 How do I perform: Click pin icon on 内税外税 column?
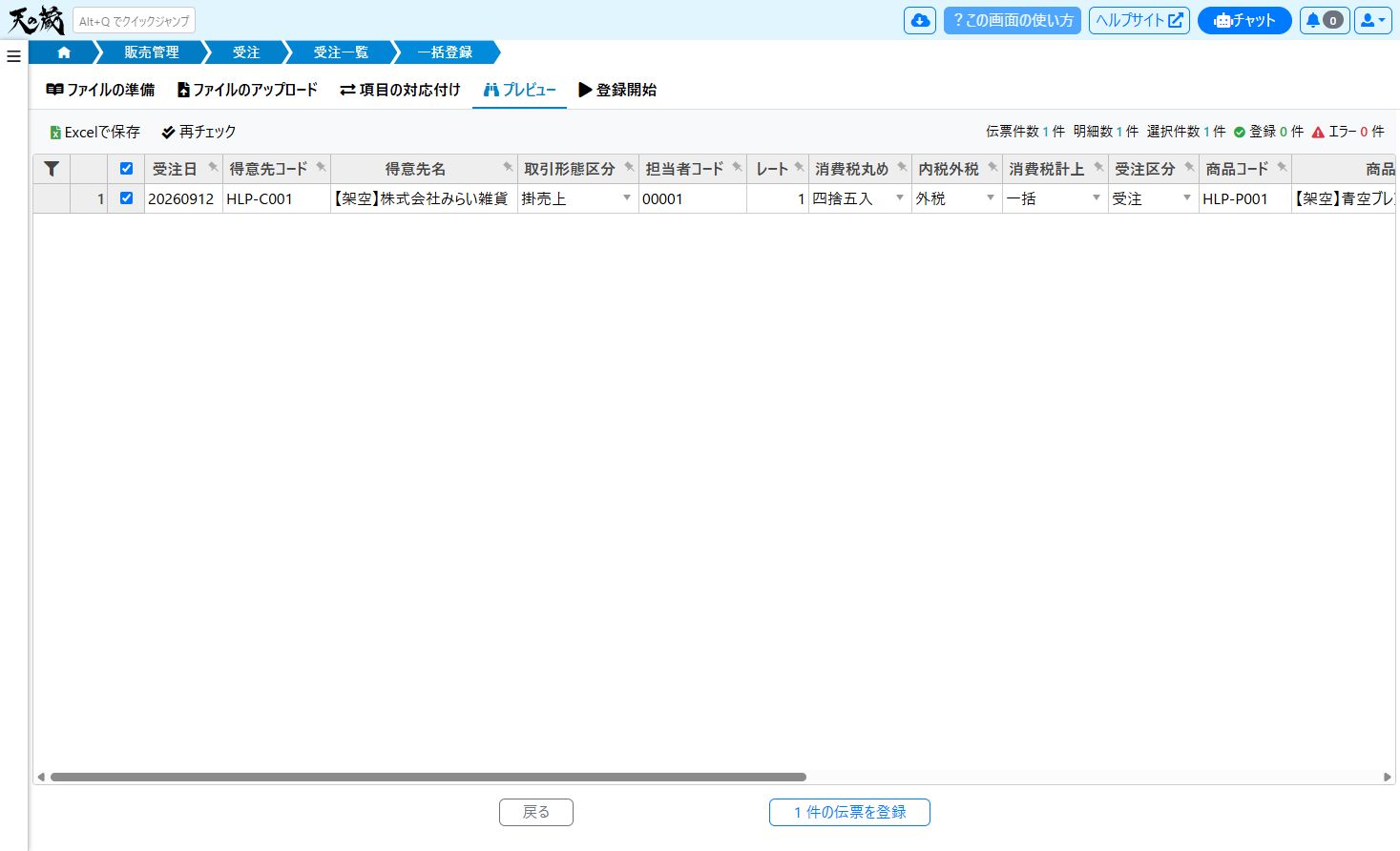click(993, 167)
